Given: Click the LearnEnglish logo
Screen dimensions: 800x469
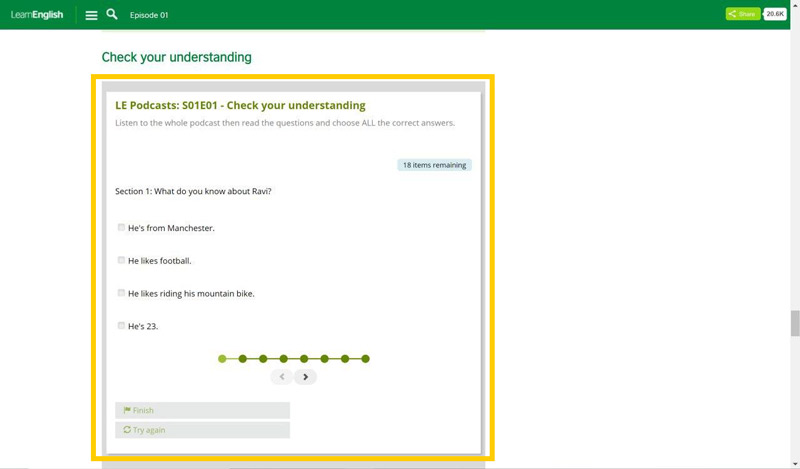Looking at the screenshot, I should [37, 15].
